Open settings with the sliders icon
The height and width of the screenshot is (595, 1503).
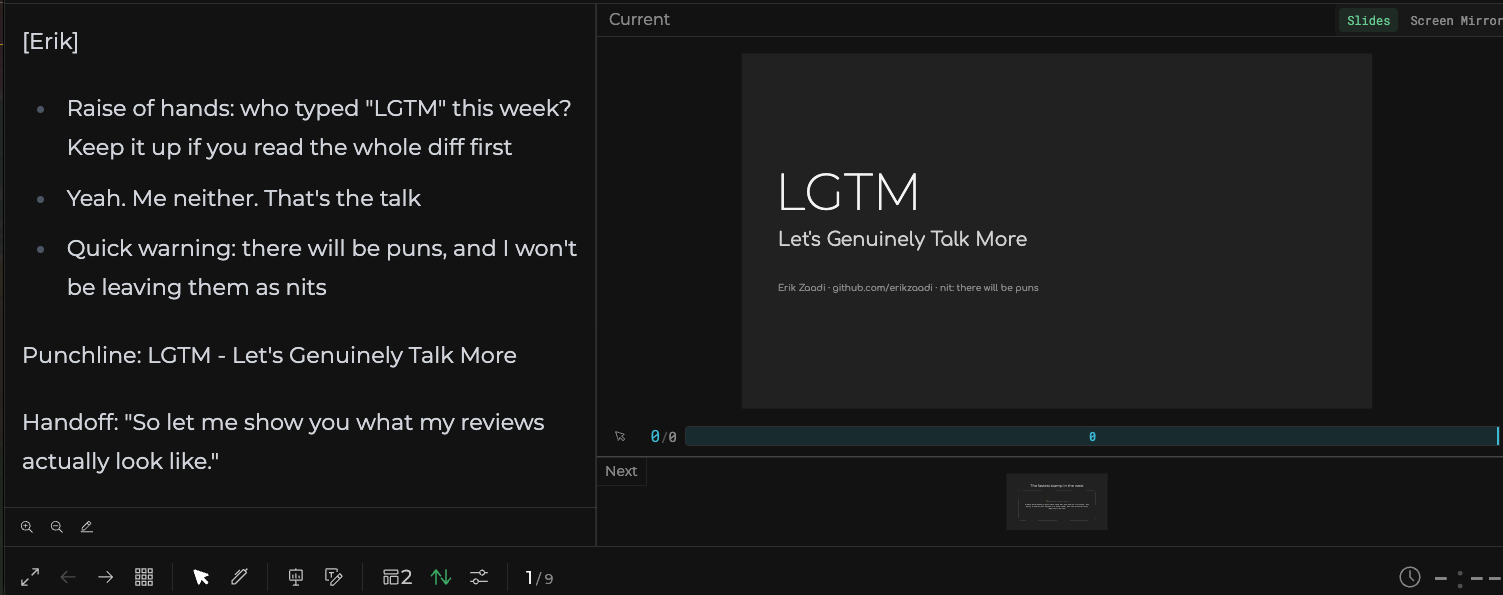click(479, 577)
